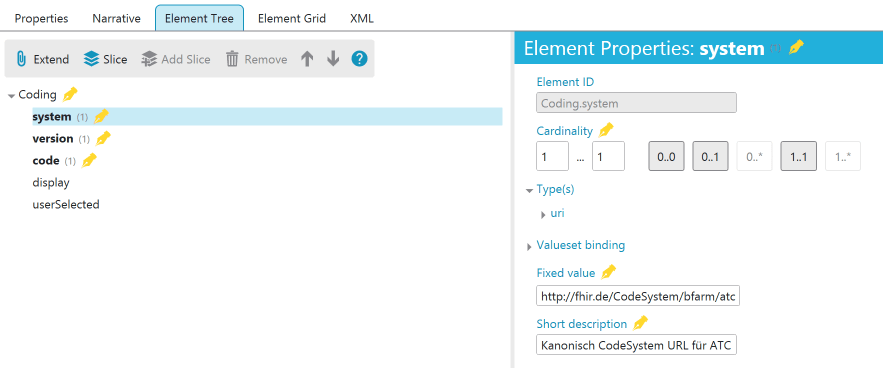
Task: Click the Add Slice button
Action: pos(176,59)
